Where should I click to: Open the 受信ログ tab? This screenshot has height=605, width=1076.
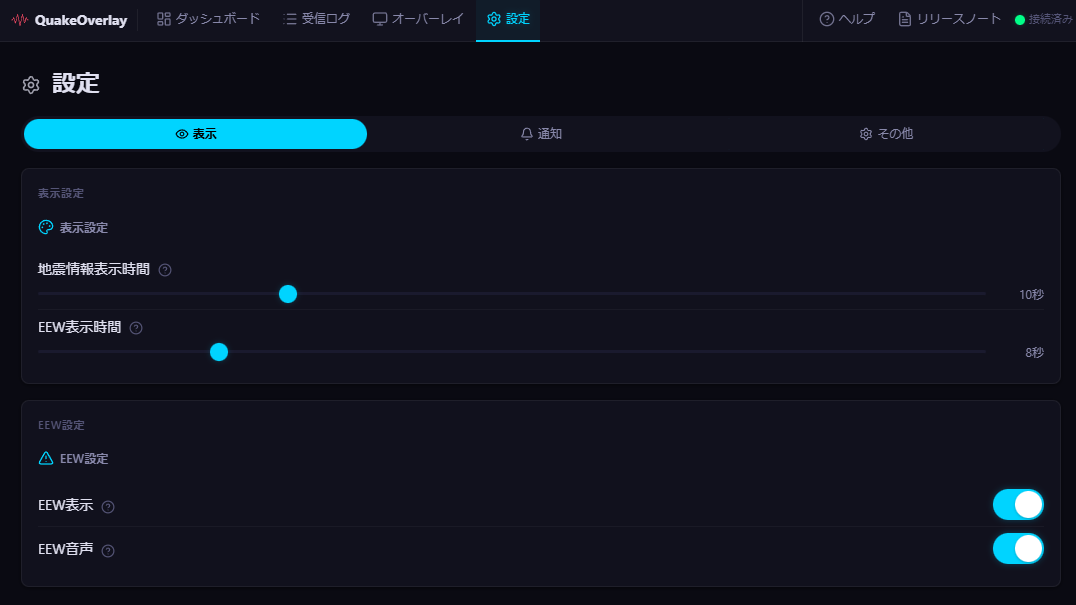(316, 19)
